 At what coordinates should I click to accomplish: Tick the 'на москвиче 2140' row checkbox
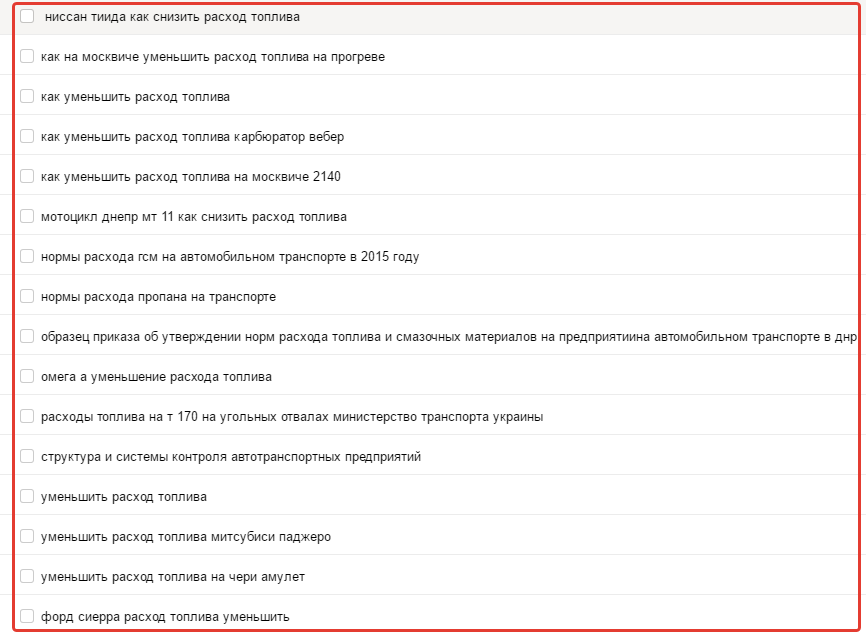(x=27, y=176)
